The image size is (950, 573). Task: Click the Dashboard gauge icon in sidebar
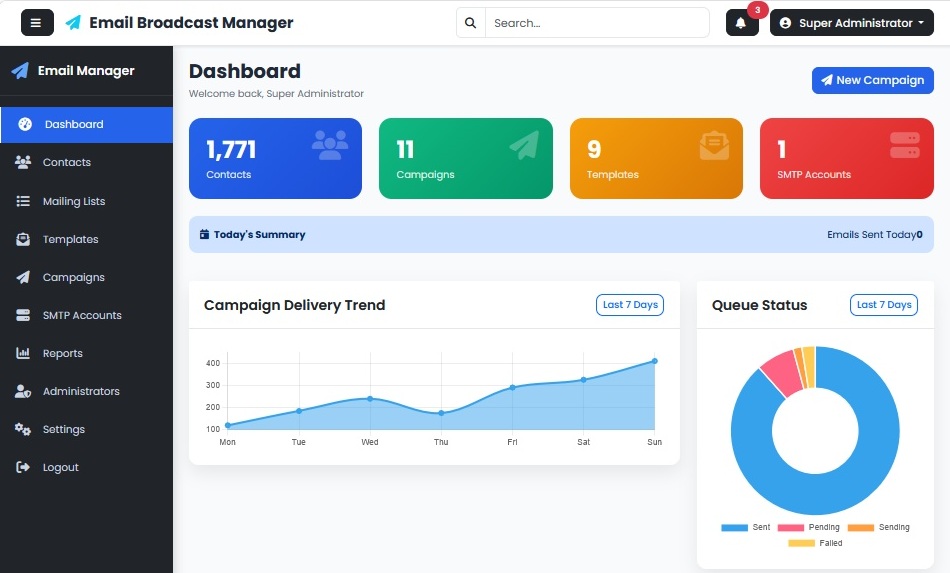point(25,124)
